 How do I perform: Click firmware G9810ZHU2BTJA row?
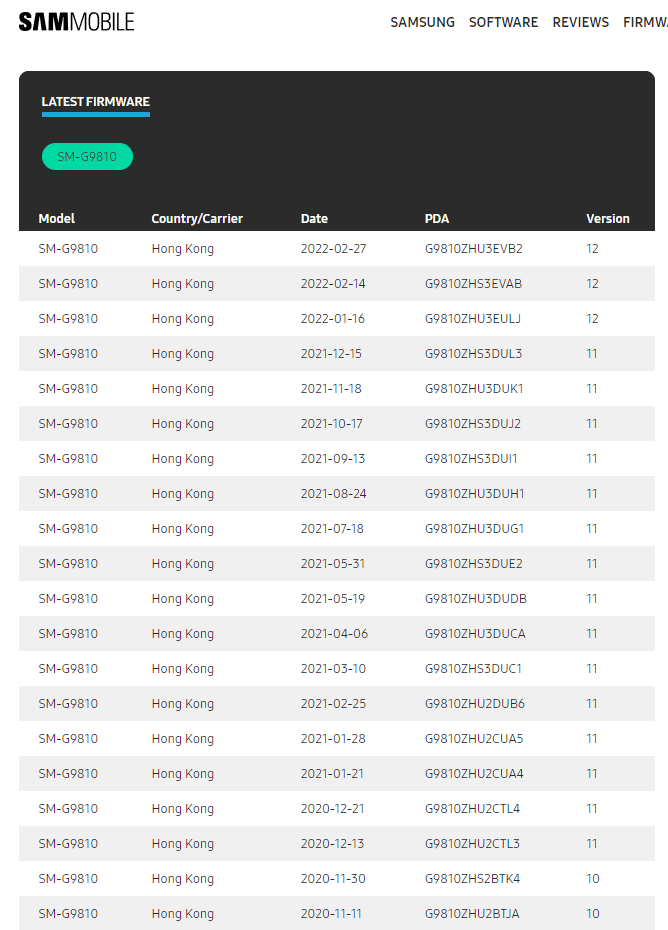point(337,913)
